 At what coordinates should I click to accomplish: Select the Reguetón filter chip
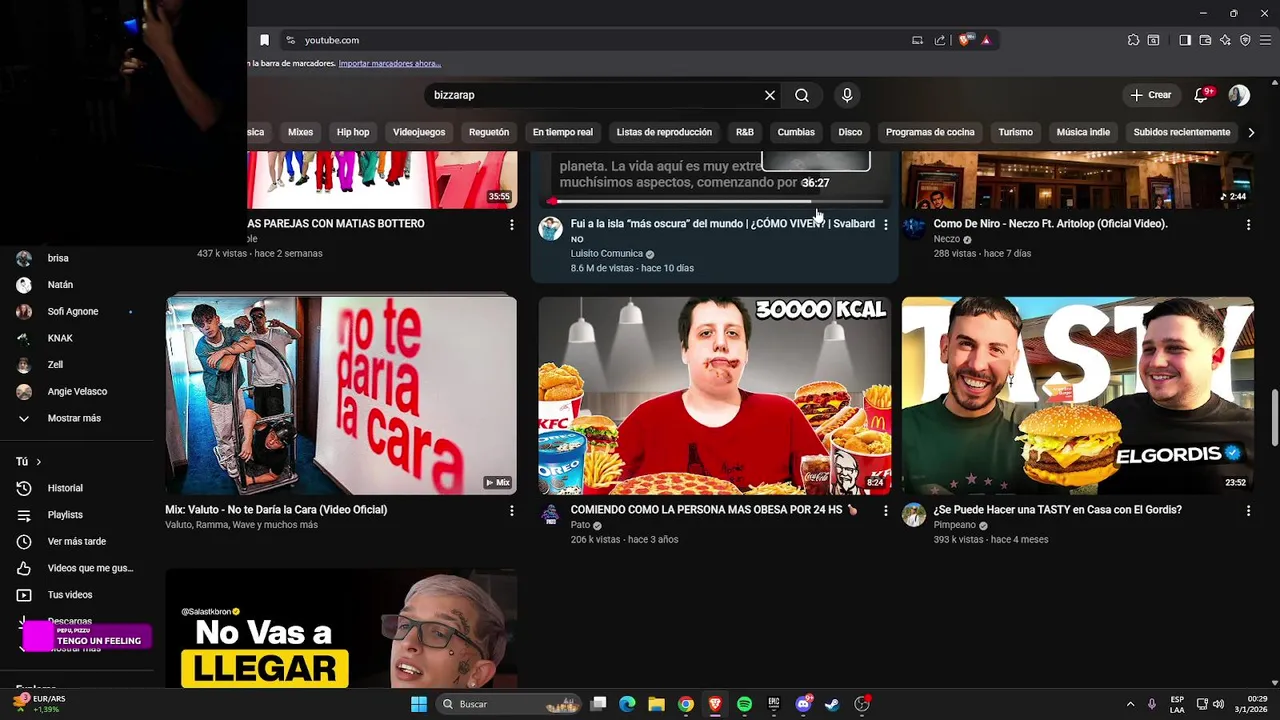[489, 132]
